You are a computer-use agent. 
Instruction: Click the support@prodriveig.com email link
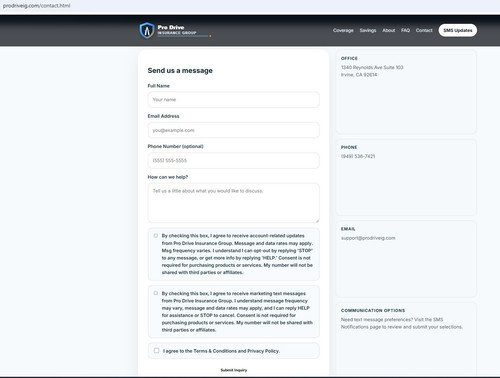click(368, 238)
